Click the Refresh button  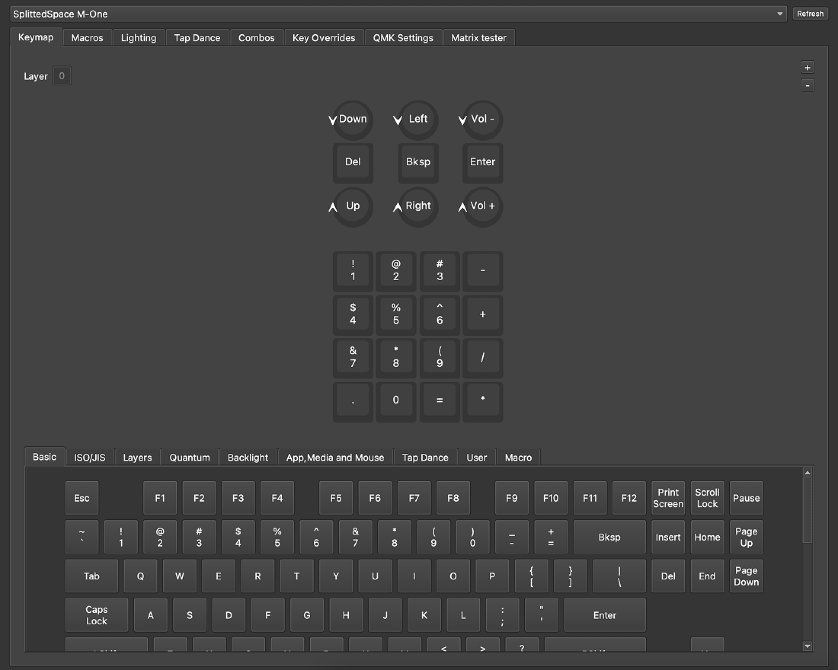pos(809,14)
